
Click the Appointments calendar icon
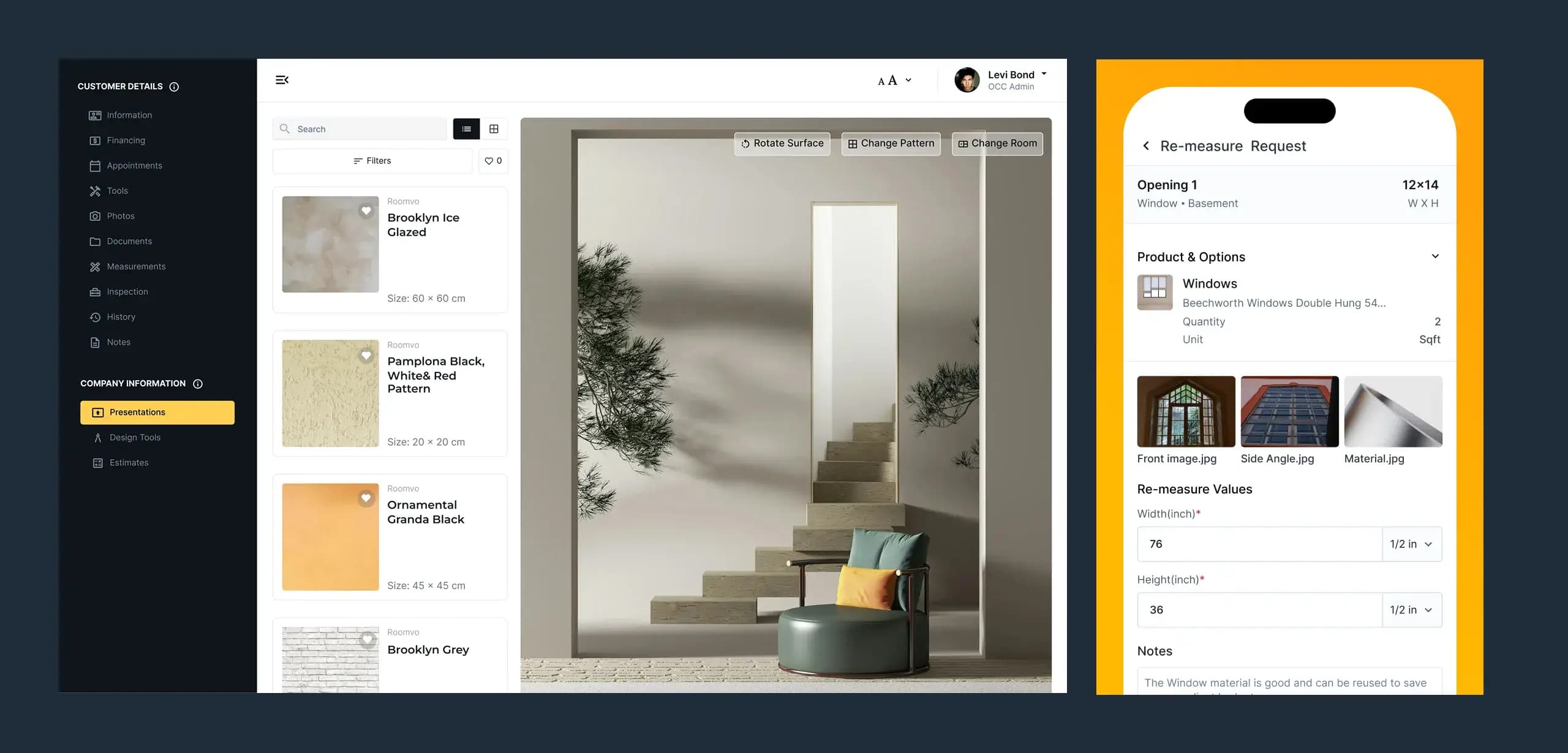[x=95, y=166]
